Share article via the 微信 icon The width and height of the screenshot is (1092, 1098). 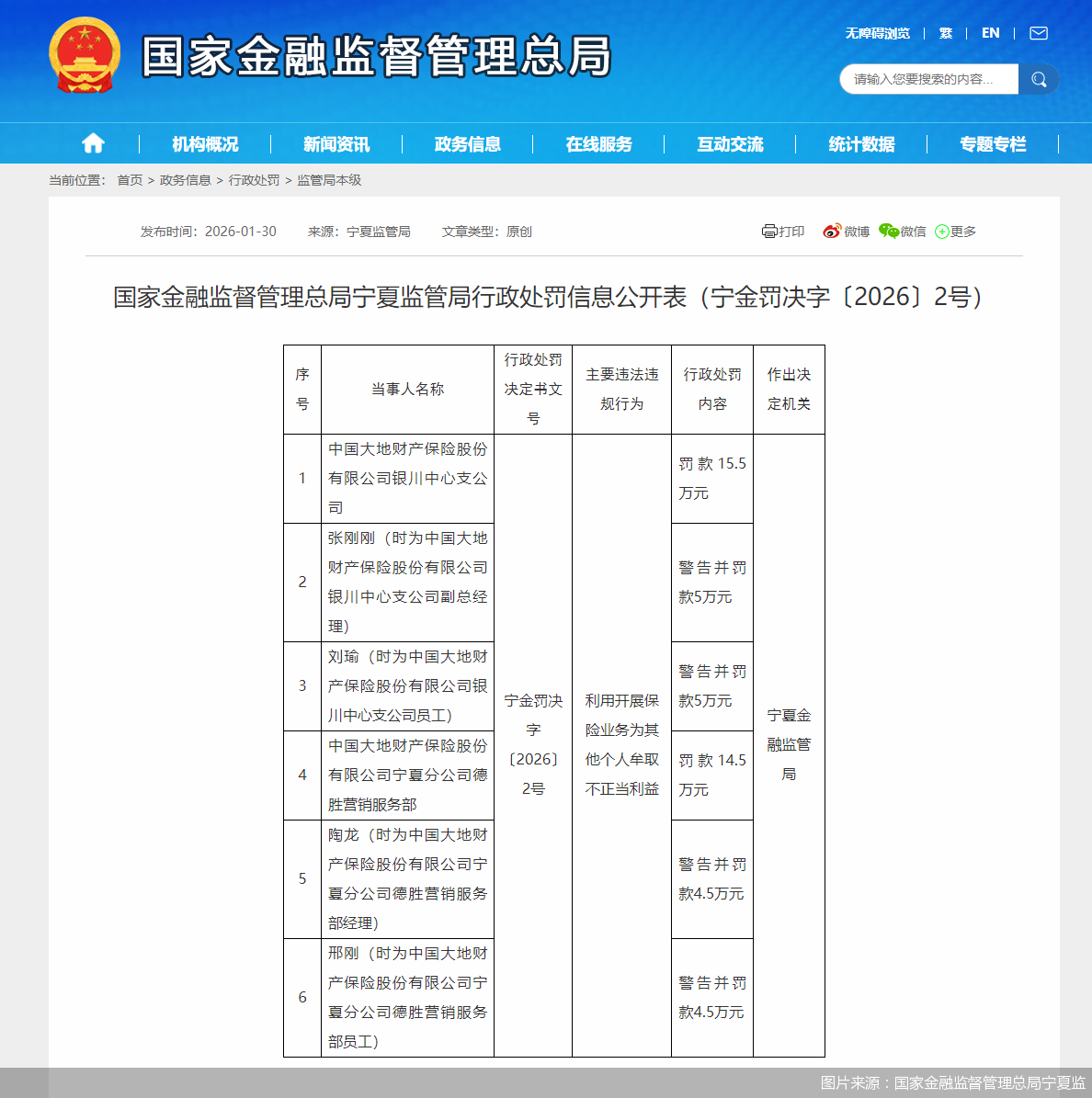[888, 231]
